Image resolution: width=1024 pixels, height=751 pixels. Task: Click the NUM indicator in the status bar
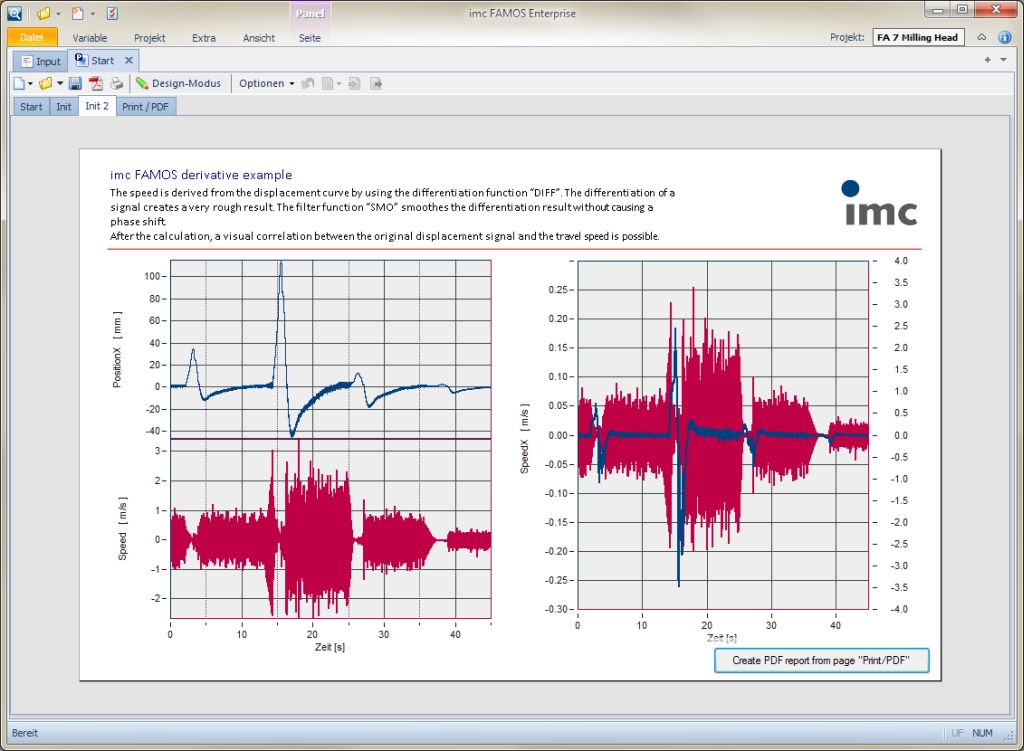[x=982, y=733]
